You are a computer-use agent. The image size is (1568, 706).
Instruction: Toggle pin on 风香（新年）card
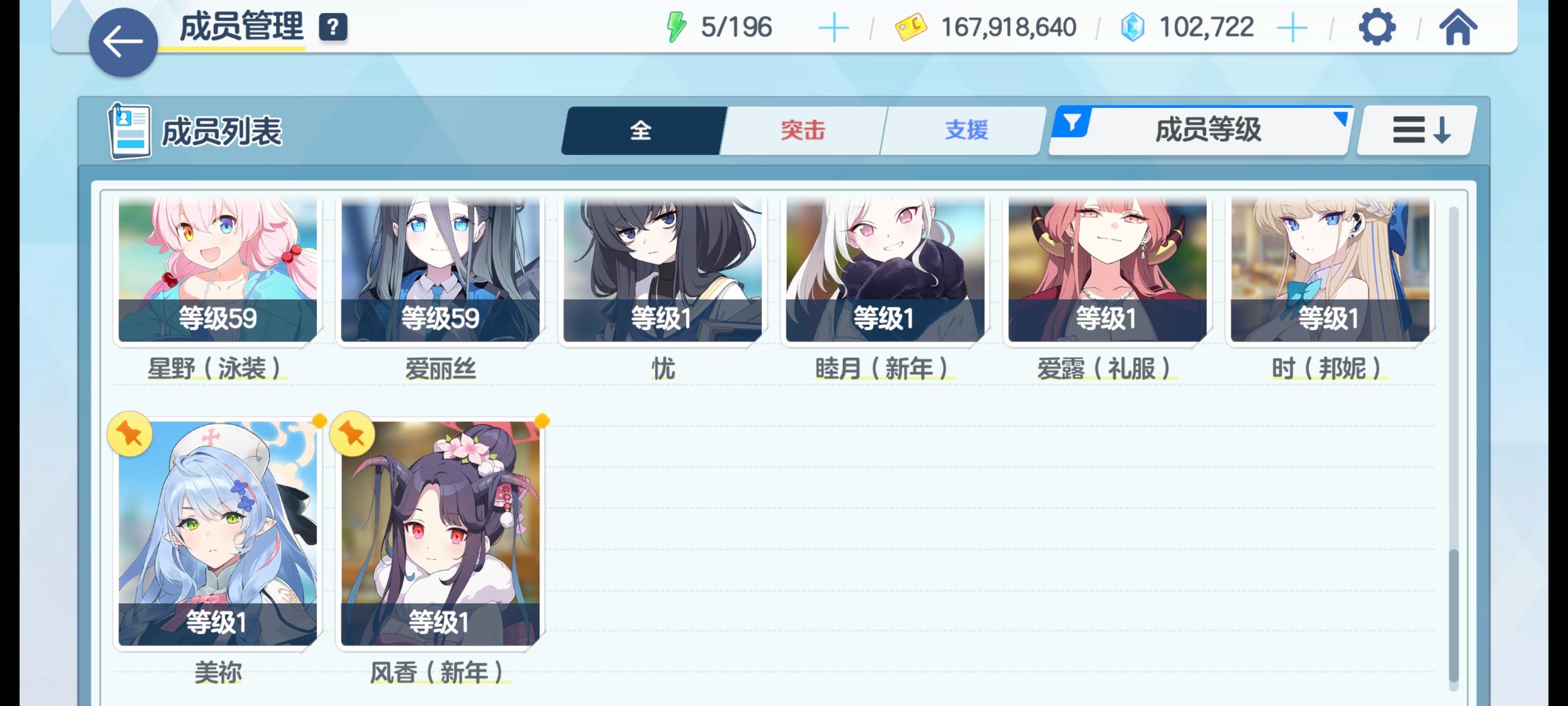pyautogui.click(x=352, y=434)
